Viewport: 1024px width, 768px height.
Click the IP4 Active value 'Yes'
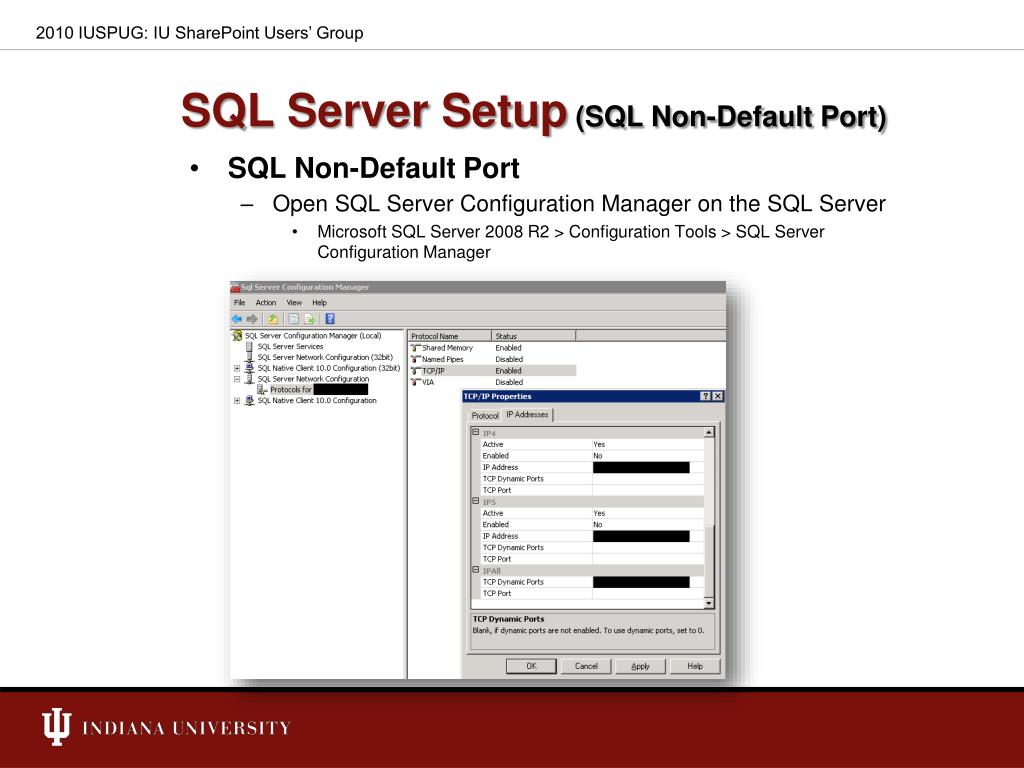pos(599,444)
